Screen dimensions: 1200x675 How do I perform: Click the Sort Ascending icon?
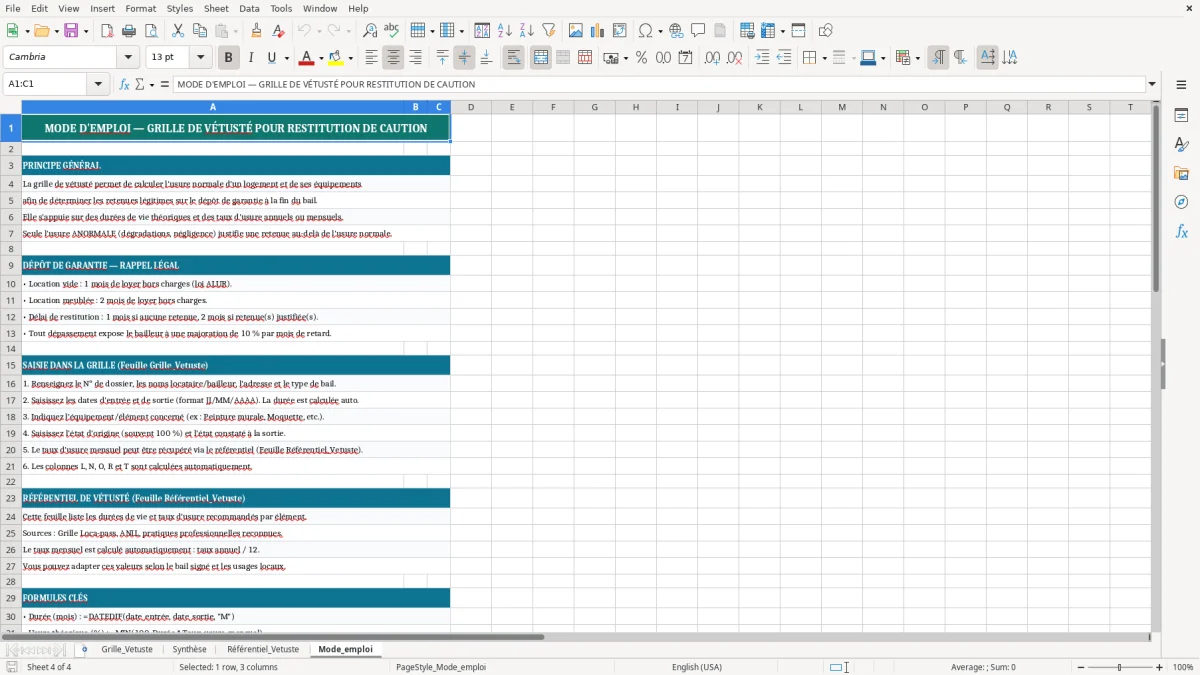tap(505, 31)
